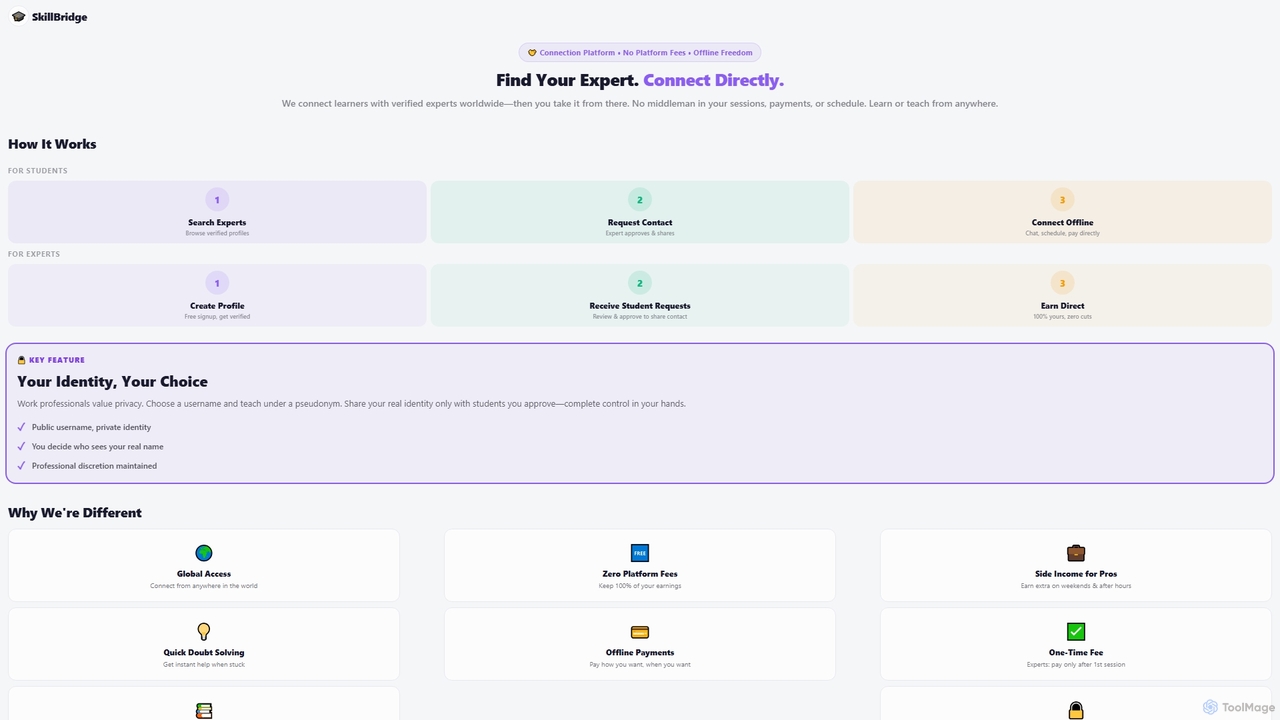
Task: Click the Global Access card title
Action: 204,574
